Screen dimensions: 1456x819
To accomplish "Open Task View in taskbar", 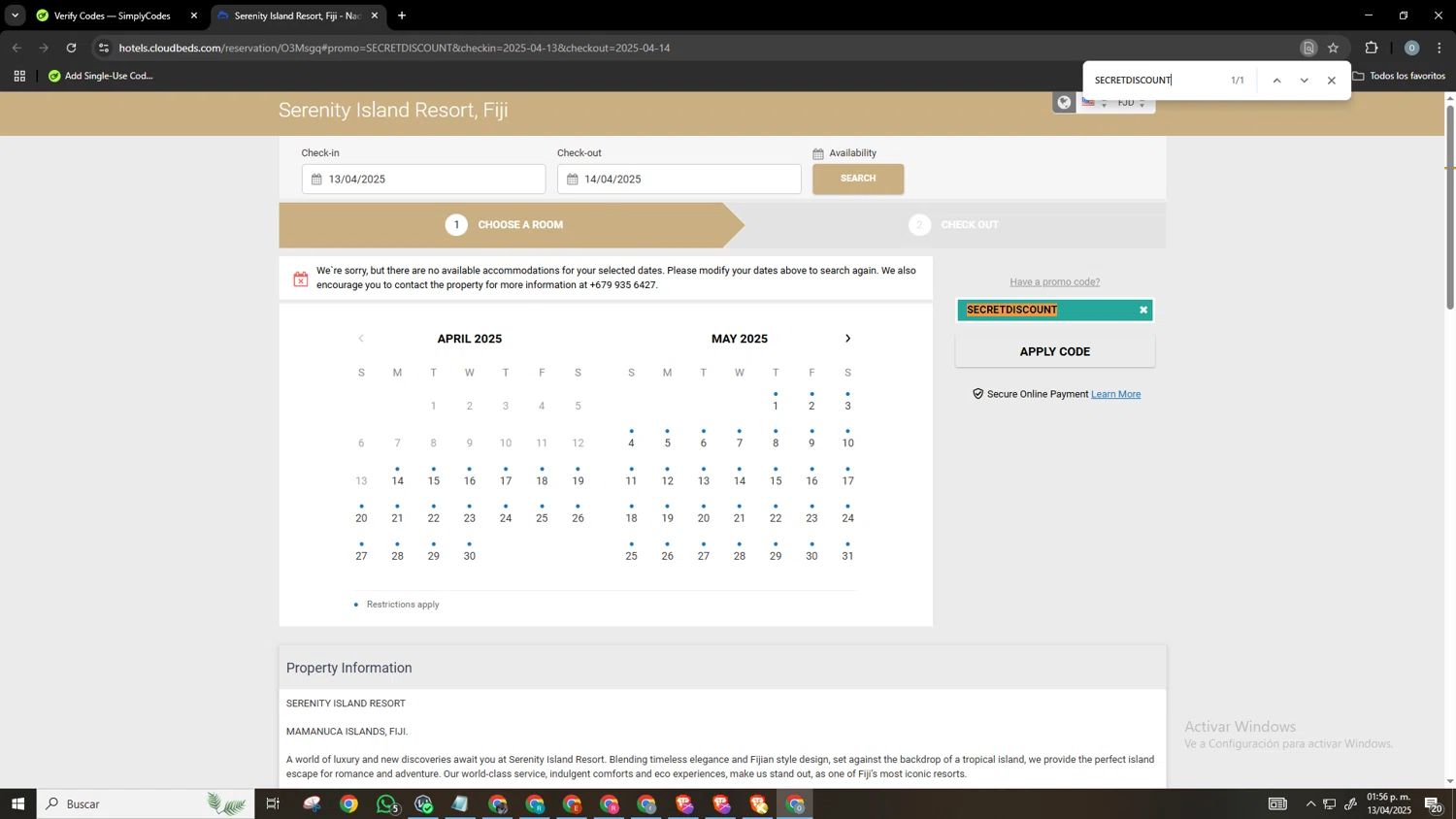I will tap(273, 803).
